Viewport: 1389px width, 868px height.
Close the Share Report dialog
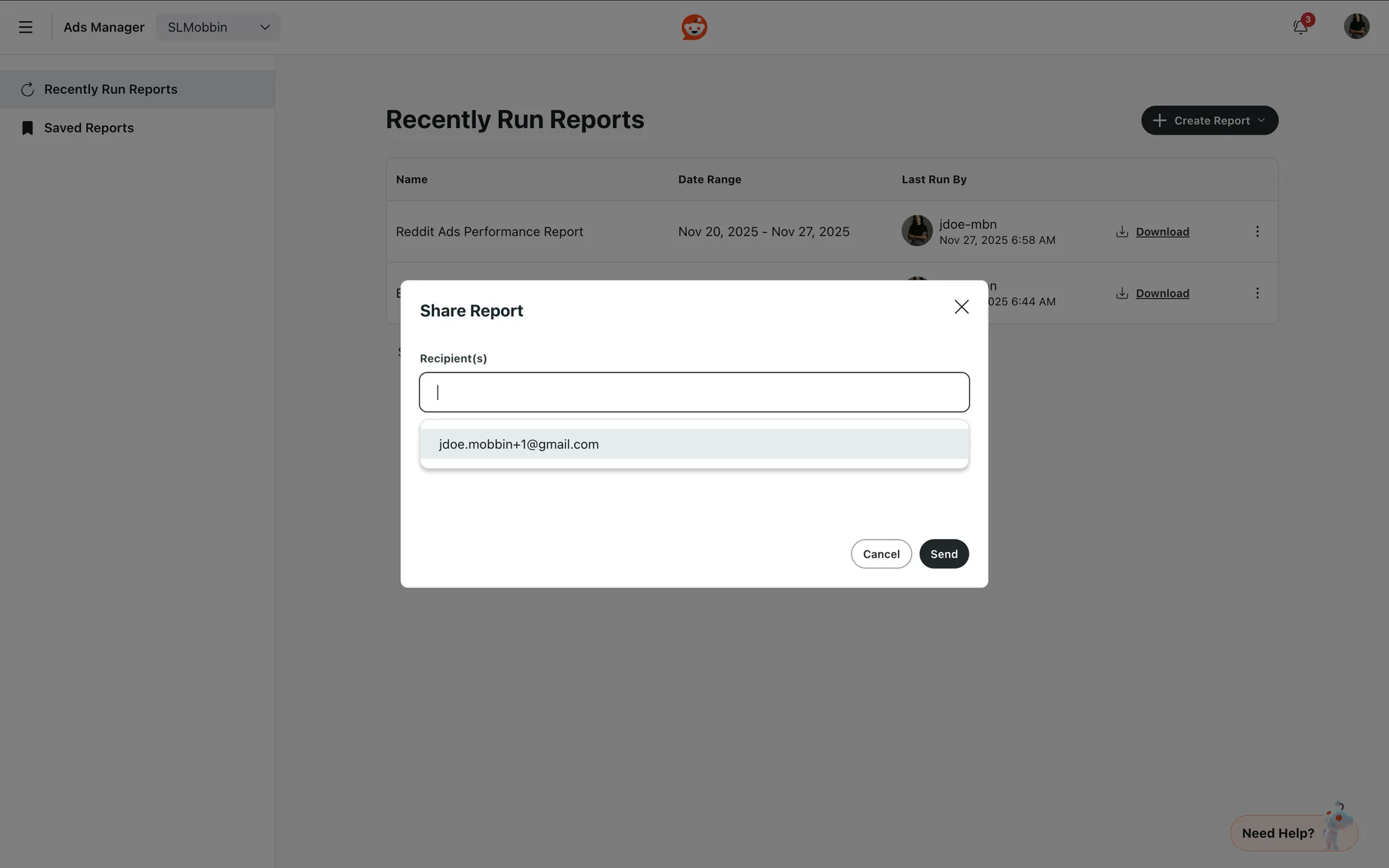(961, 307)
